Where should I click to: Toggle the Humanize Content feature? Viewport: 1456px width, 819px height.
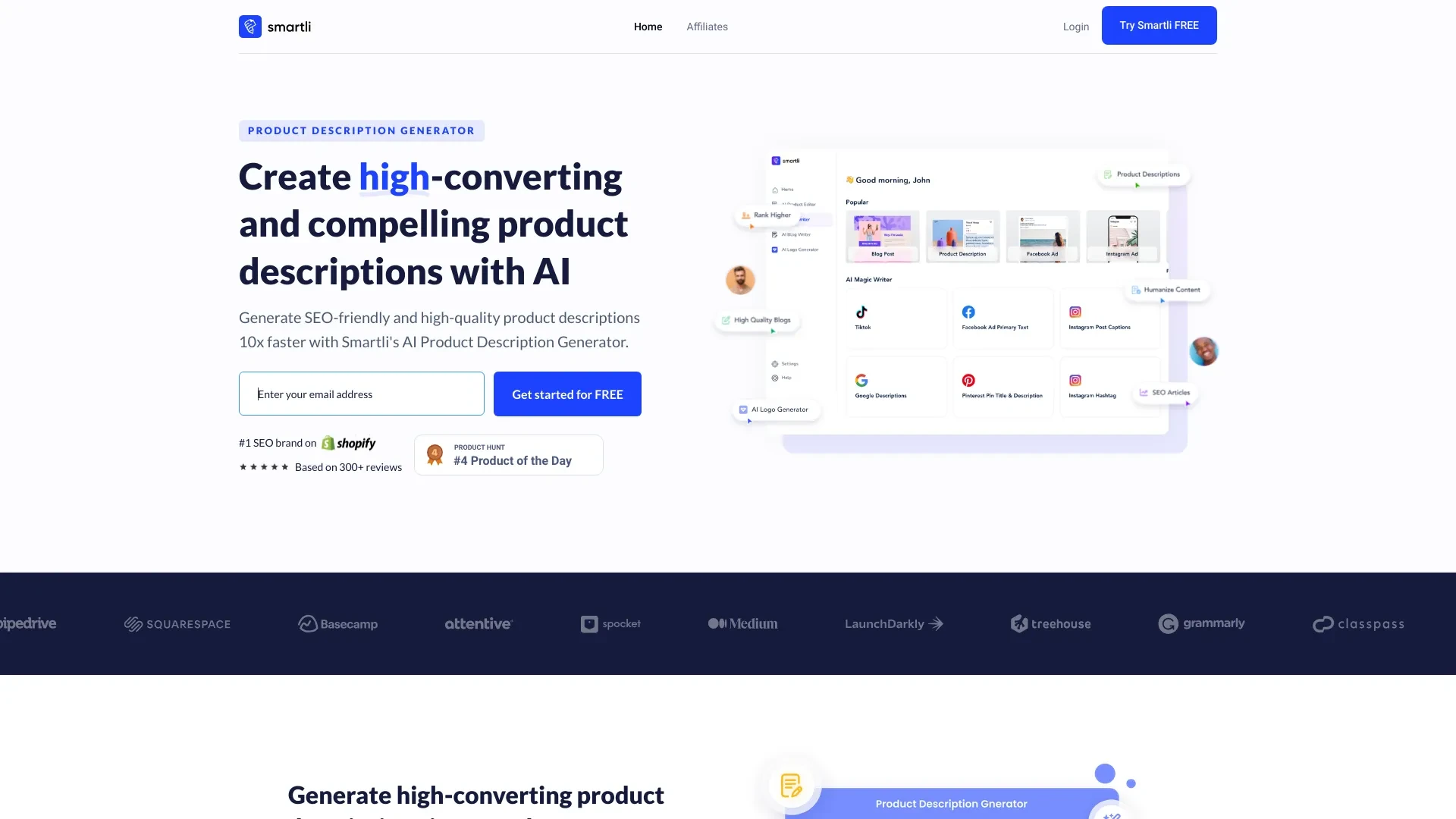(x=1165, y=289)
